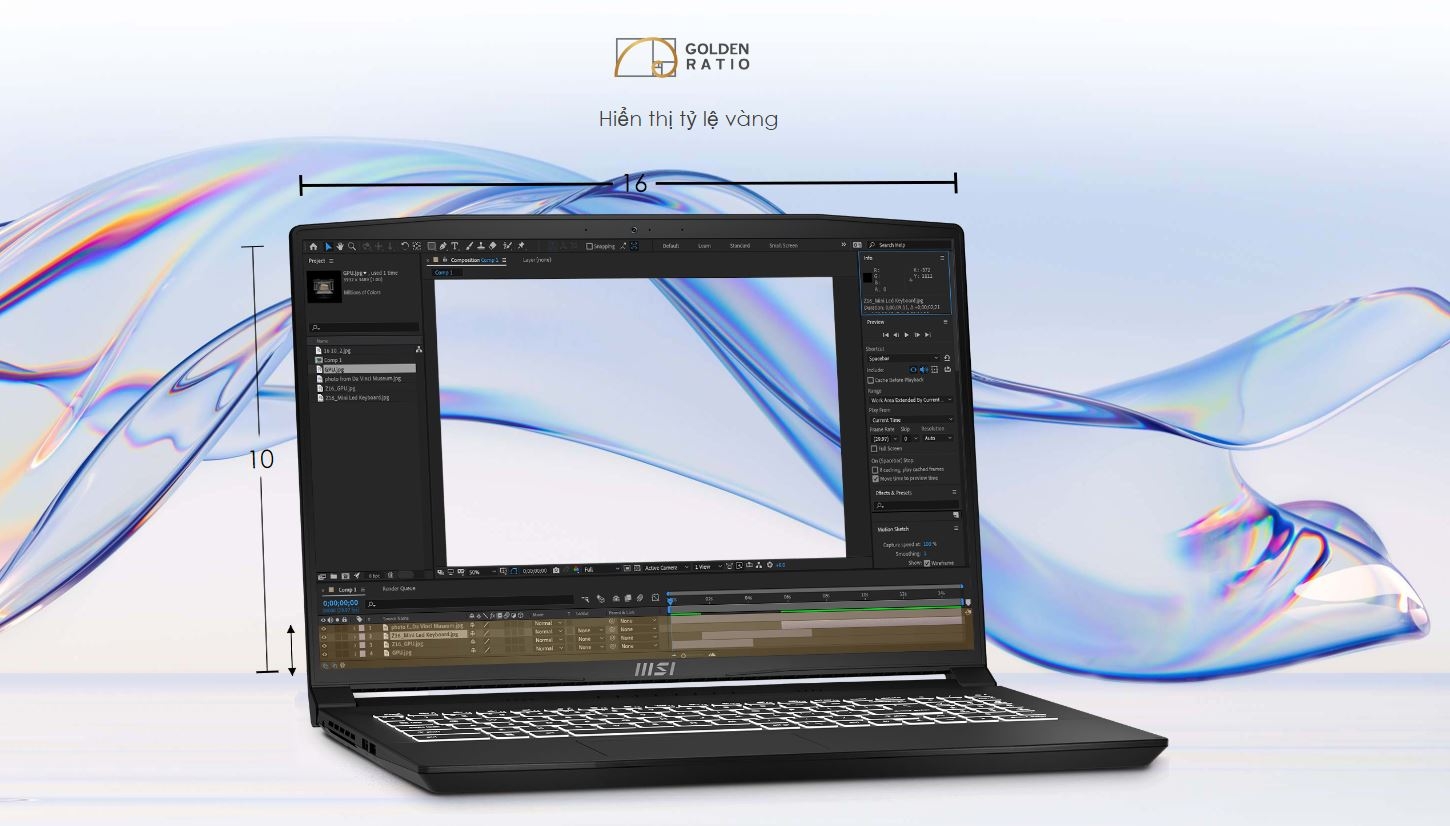Uncheck Move time to preview time
The width and height of the screenshot is (1450, 826).
pyautogui.click(x=875, y=479)
